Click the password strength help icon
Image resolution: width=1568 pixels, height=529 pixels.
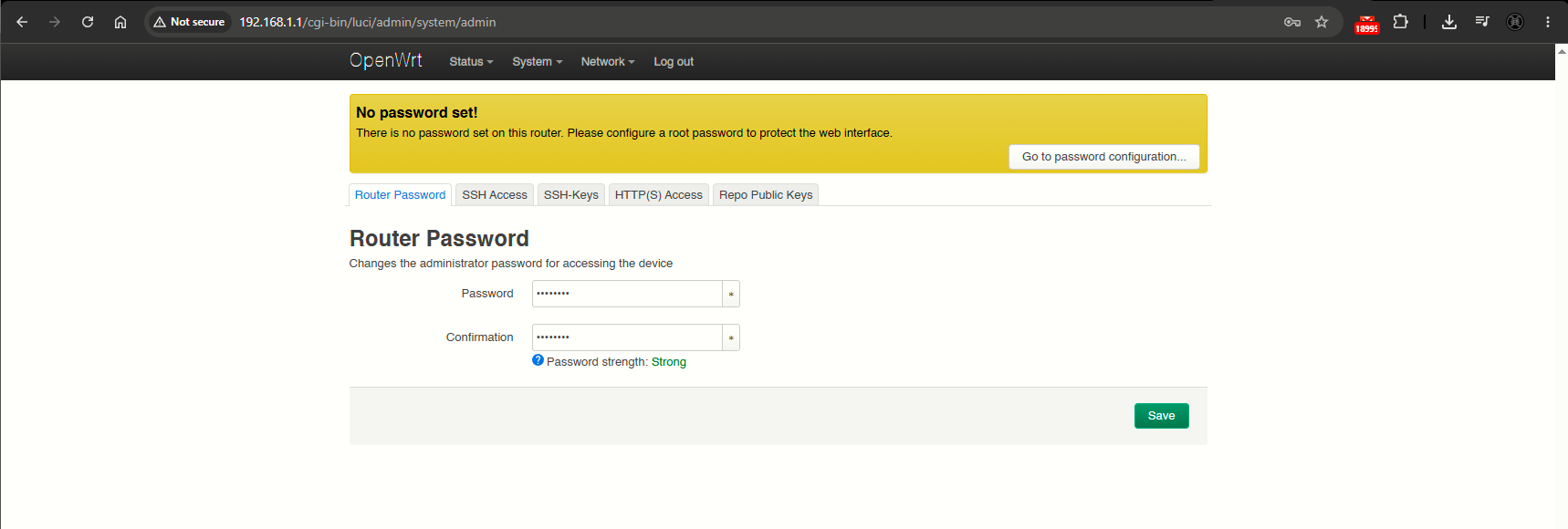[x=538, y=360]
